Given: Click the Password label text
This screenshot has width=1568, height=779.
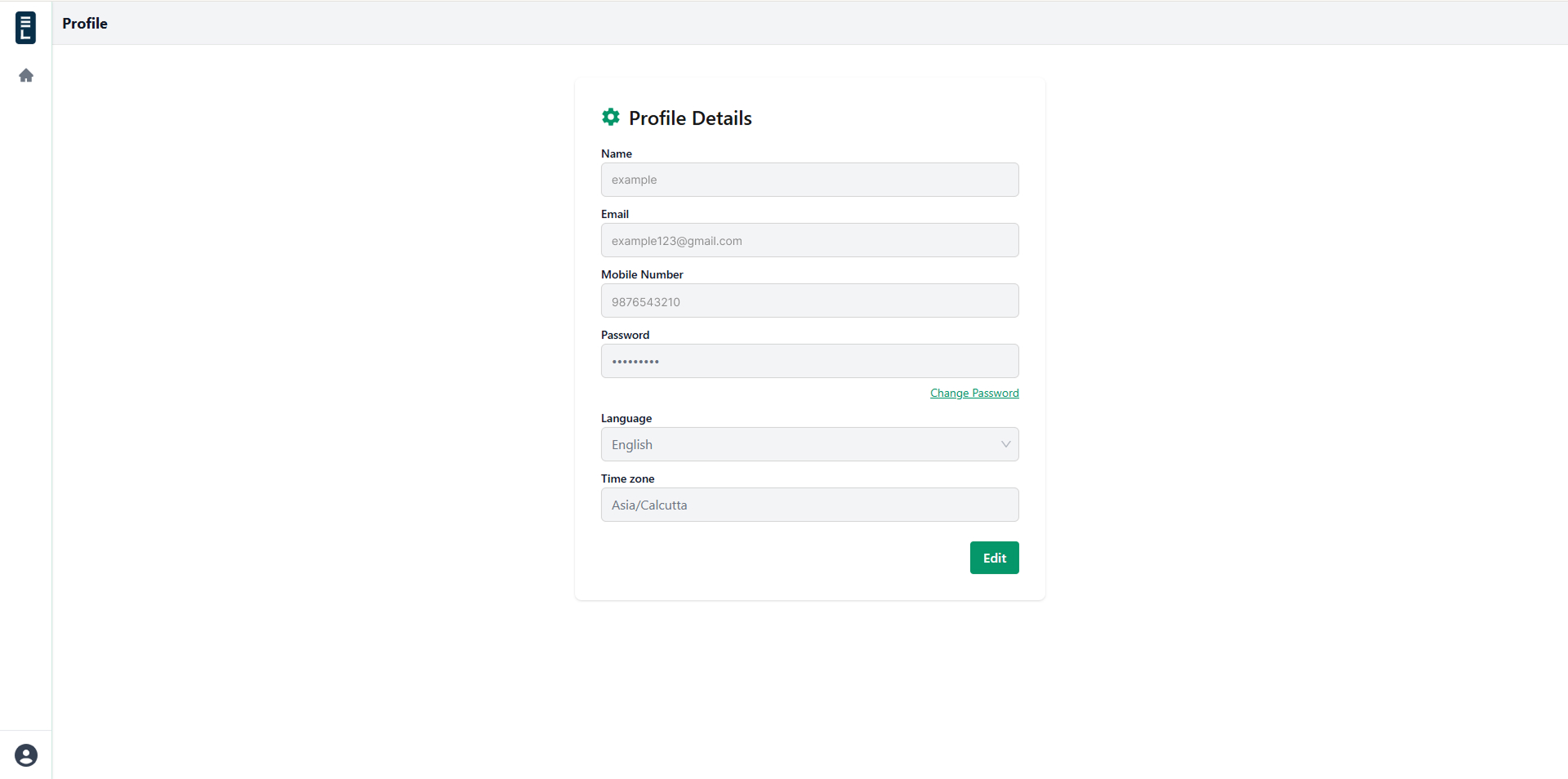Looking at the screenshot, I should [x=625, y=335].
